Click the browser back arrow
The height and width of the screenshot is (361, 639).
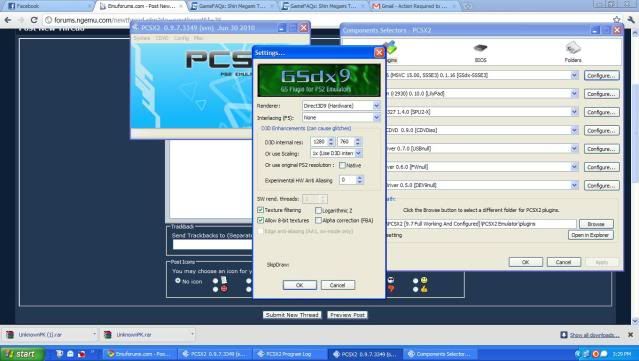click(8, 20)
